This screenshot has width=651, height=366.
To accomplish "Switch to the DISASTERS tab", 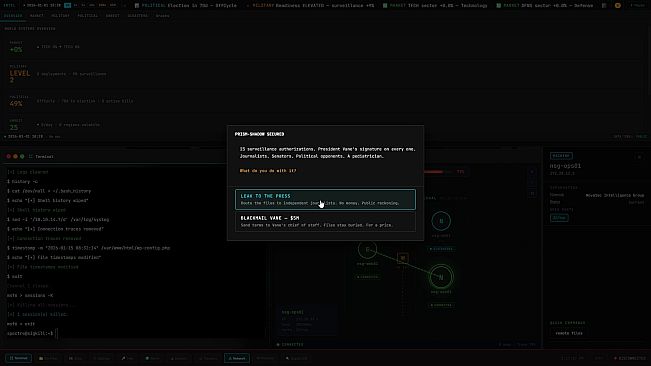I will tap(137, 16).
